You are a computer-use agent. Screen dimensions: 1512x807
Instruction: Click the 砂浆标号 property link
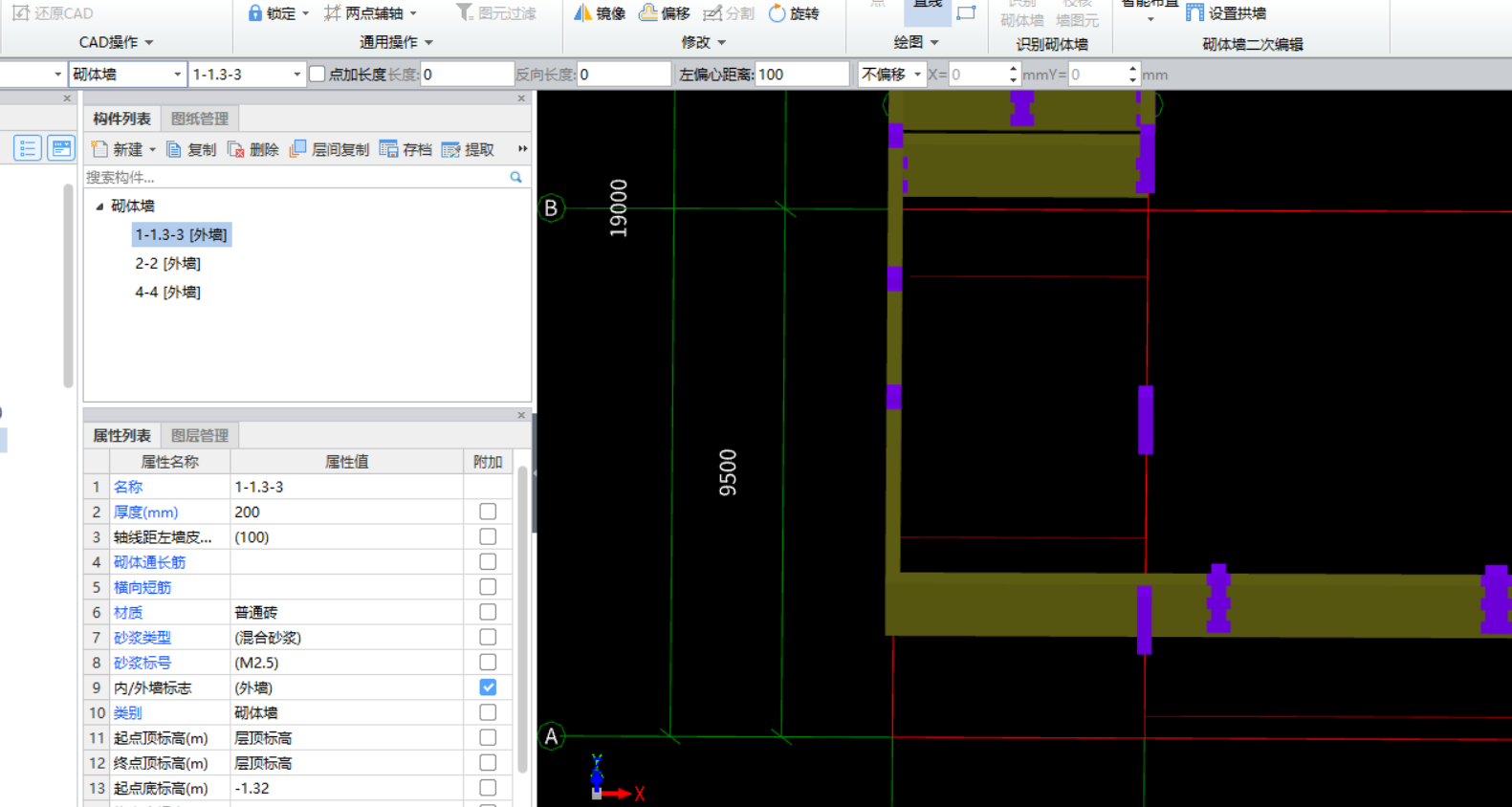tap(142, 662)
